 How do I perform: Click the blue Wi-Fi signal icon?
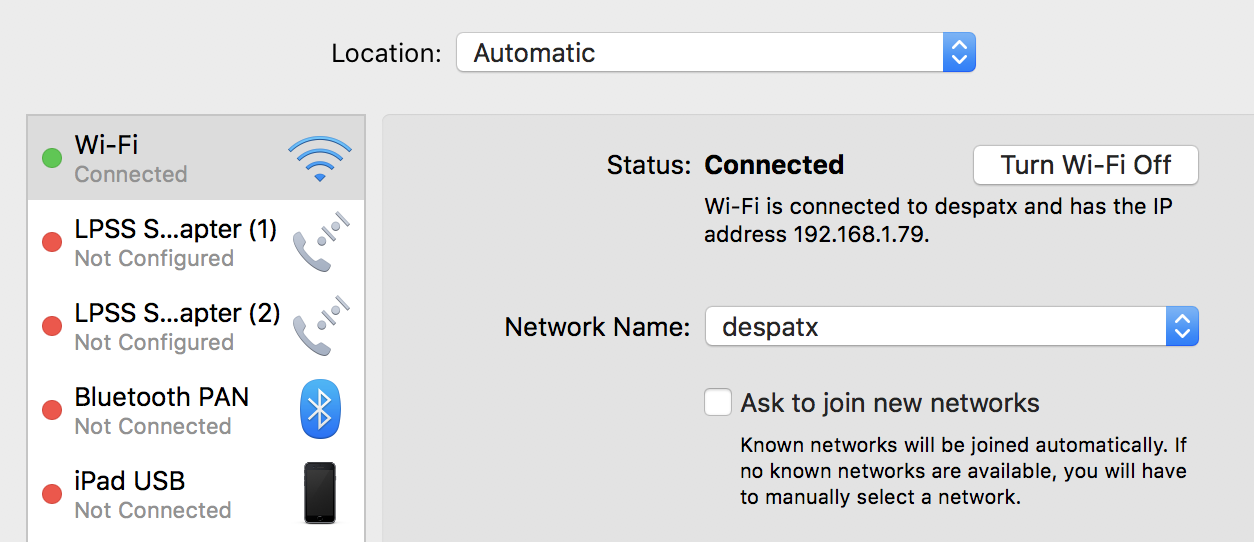click(x=320, y=159)
